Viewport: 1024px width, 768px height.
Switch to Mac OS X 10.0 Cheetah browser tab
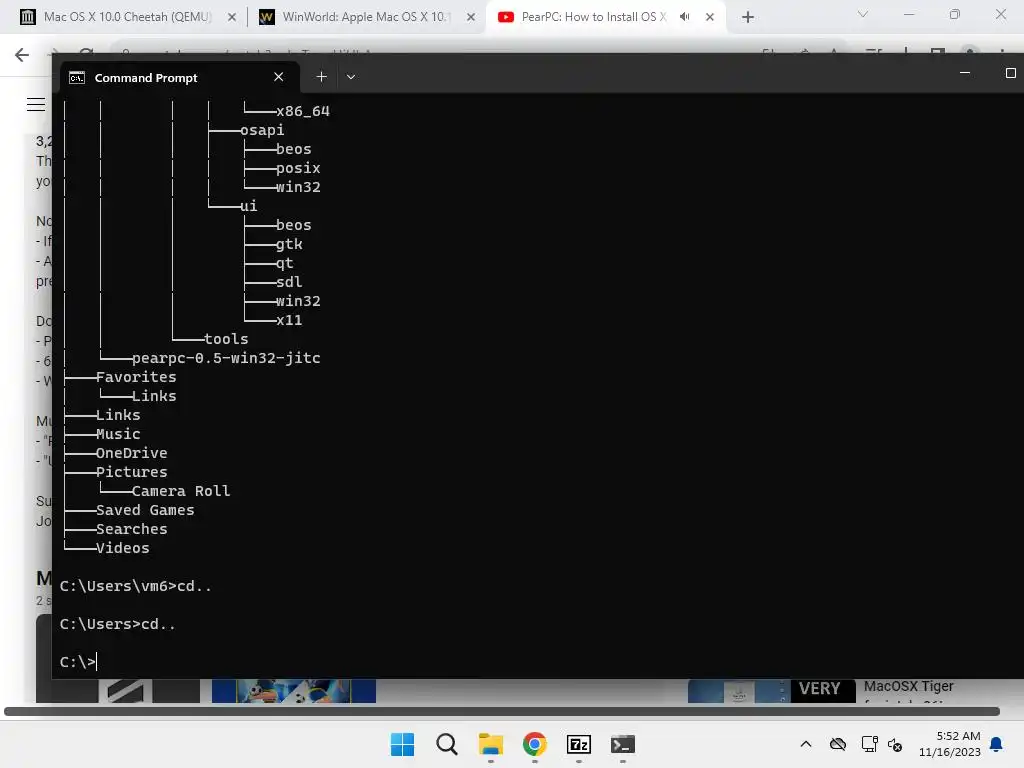click(129, 17)
